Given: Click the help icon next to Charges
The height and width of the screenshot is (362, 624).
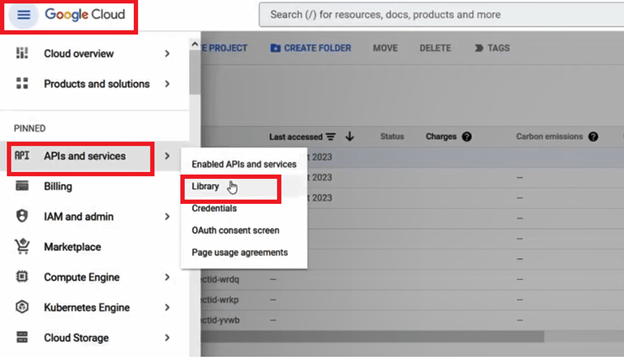Looking at the screenshot, I should [x=466, y=137].
